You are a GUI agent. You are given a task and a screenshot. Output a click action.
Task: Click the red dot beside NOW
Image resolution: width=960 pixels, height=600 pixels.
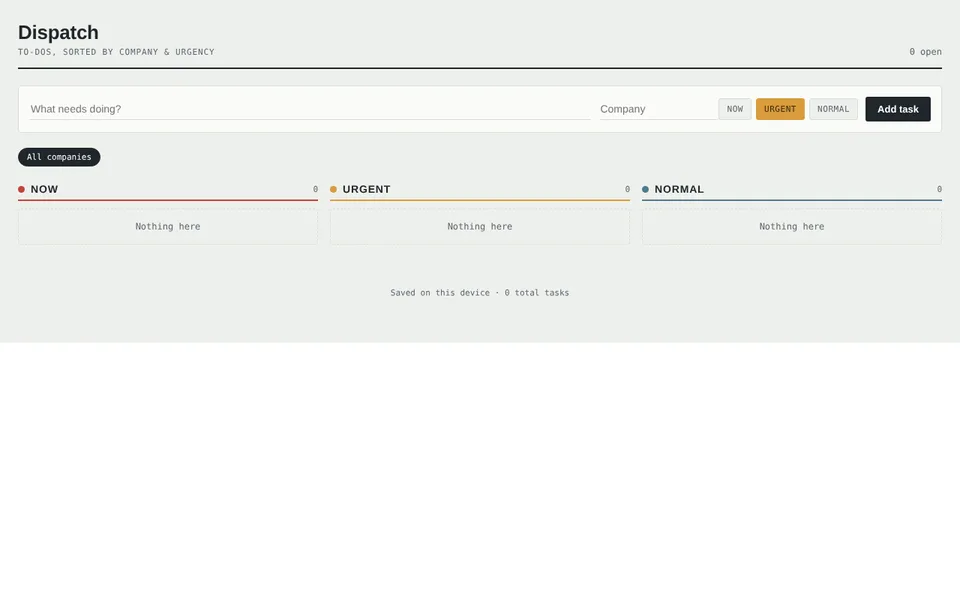tap(21, 189)
